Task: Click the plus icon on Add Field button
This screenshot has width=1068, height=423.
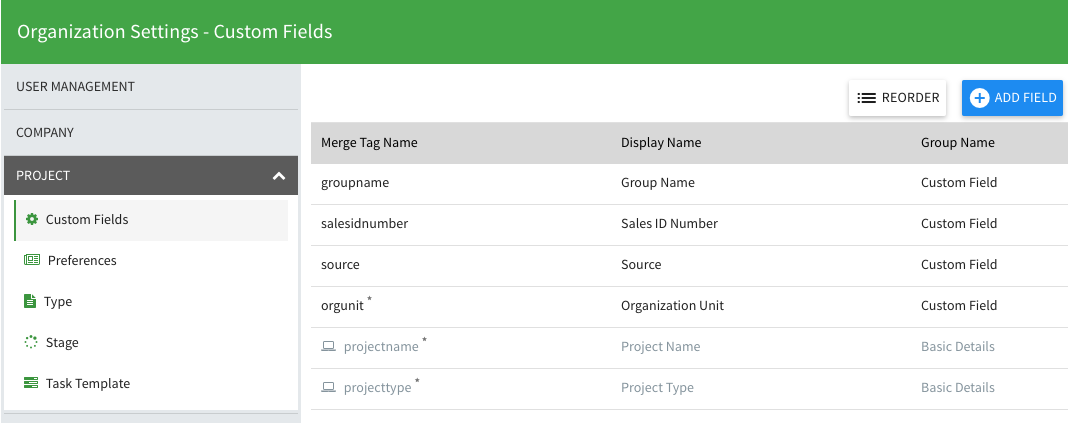Action: (x=980, y=98)
